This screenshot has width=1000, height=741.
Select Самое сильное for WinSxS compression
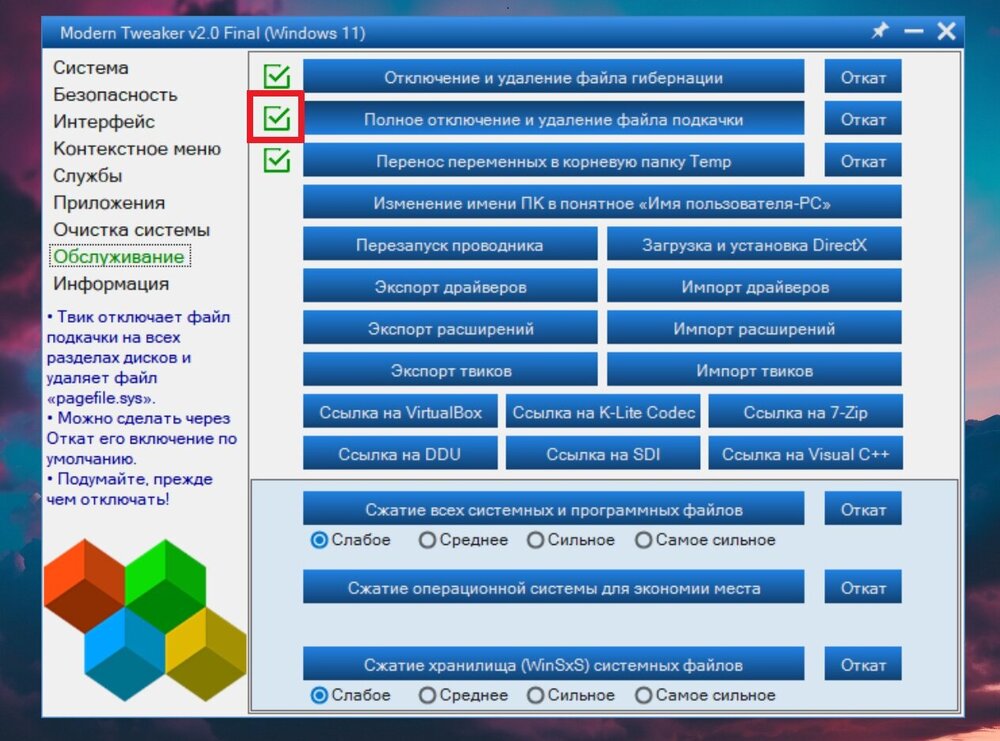point(705,695)
